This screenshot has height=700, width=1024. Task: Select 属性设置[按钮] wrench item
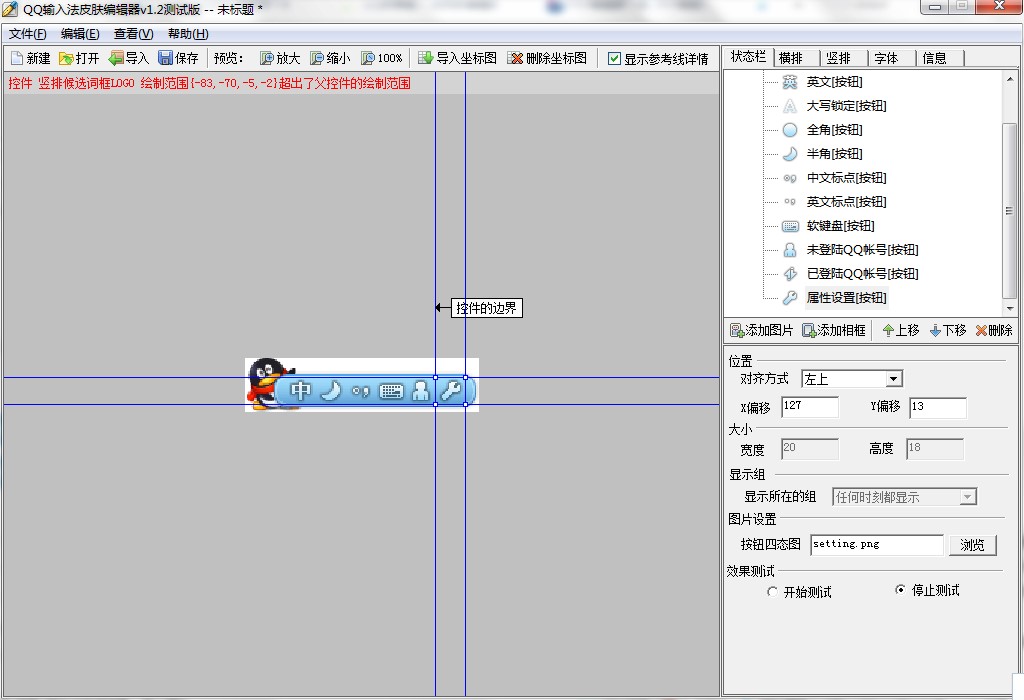point(846,298)
